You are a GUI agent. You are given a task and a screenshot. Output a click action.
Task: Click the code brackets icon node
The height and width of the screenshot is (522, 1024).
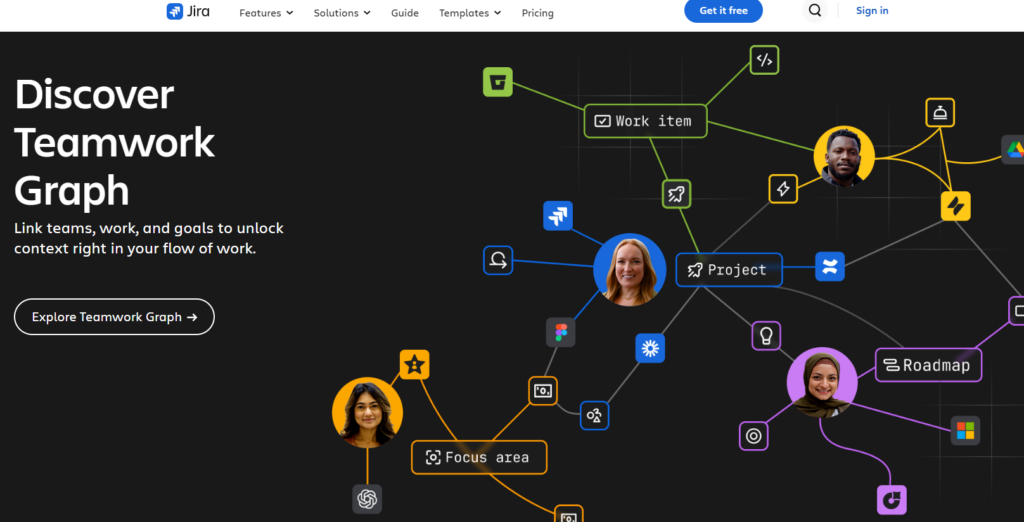point(764,60)
